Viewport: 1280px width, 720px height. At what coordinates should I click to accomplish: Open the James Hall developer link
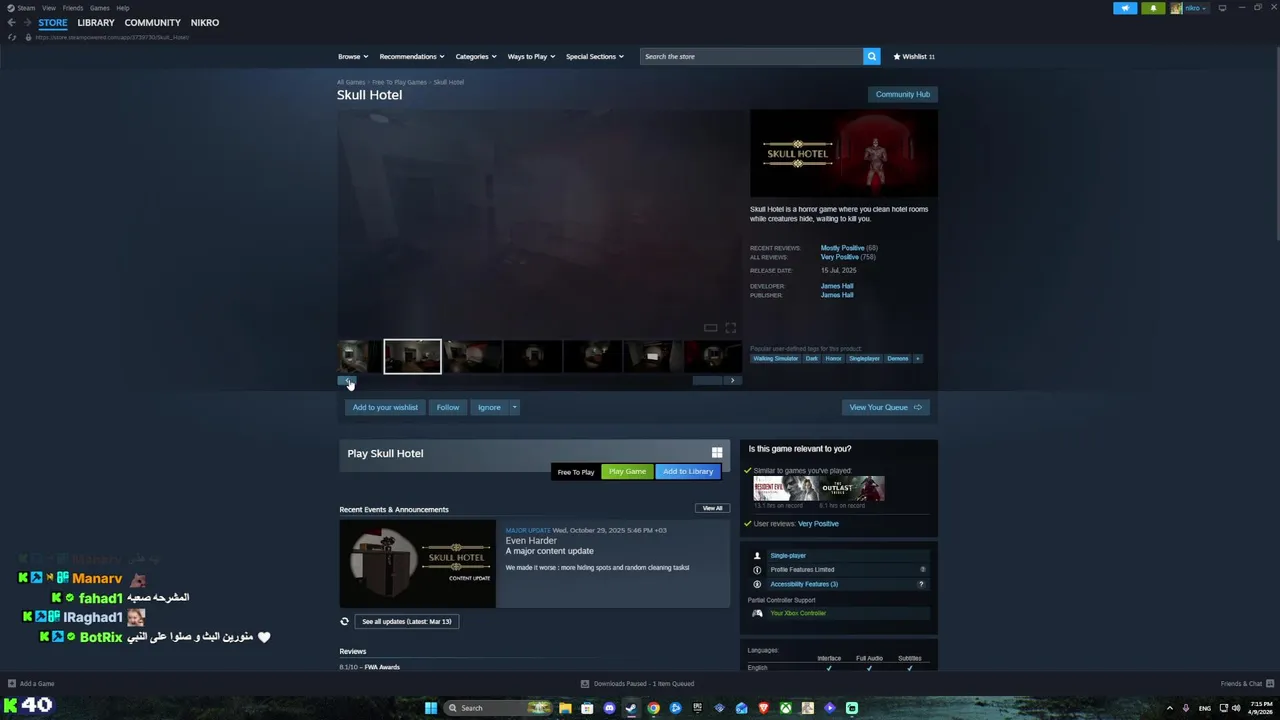tap(837, 286)
